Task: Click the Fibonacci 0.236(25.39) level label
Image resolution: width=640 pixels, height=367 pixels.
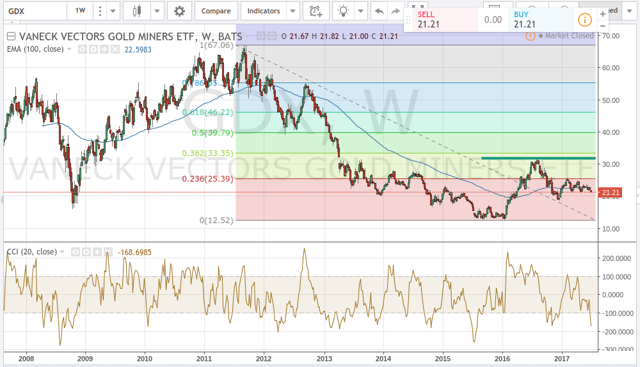Action: 208,179
